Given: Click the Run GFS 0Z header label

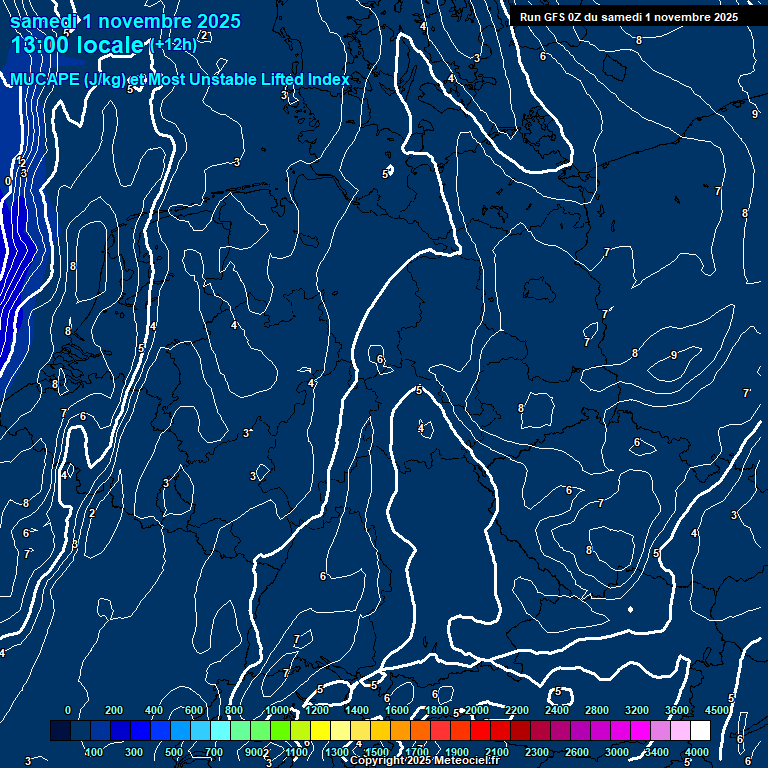Looking at the screenshot, I should [628, 17].
